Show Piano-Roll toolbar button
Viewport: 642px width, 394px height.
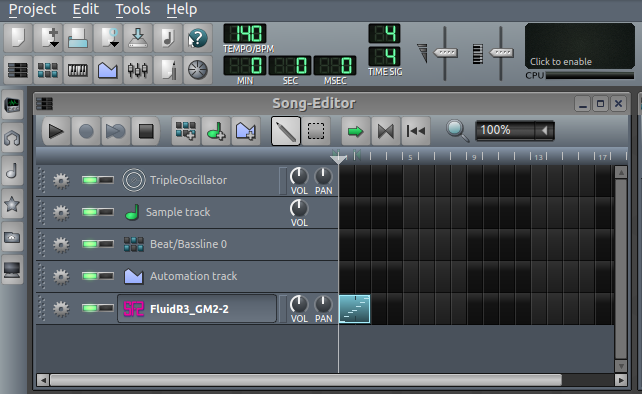78,70
